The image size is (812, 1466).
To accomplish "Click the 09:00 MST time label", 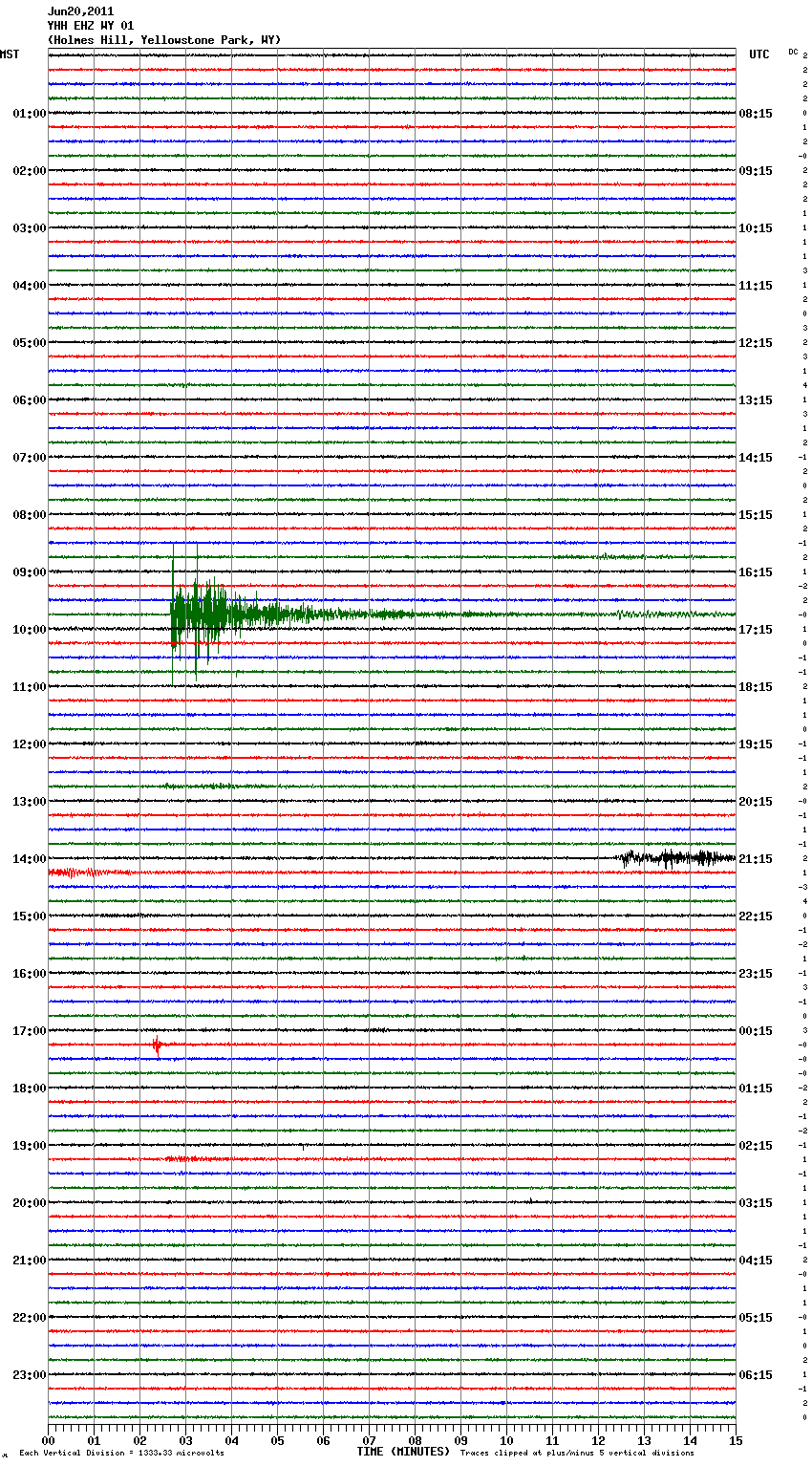I will click(30, 572).
